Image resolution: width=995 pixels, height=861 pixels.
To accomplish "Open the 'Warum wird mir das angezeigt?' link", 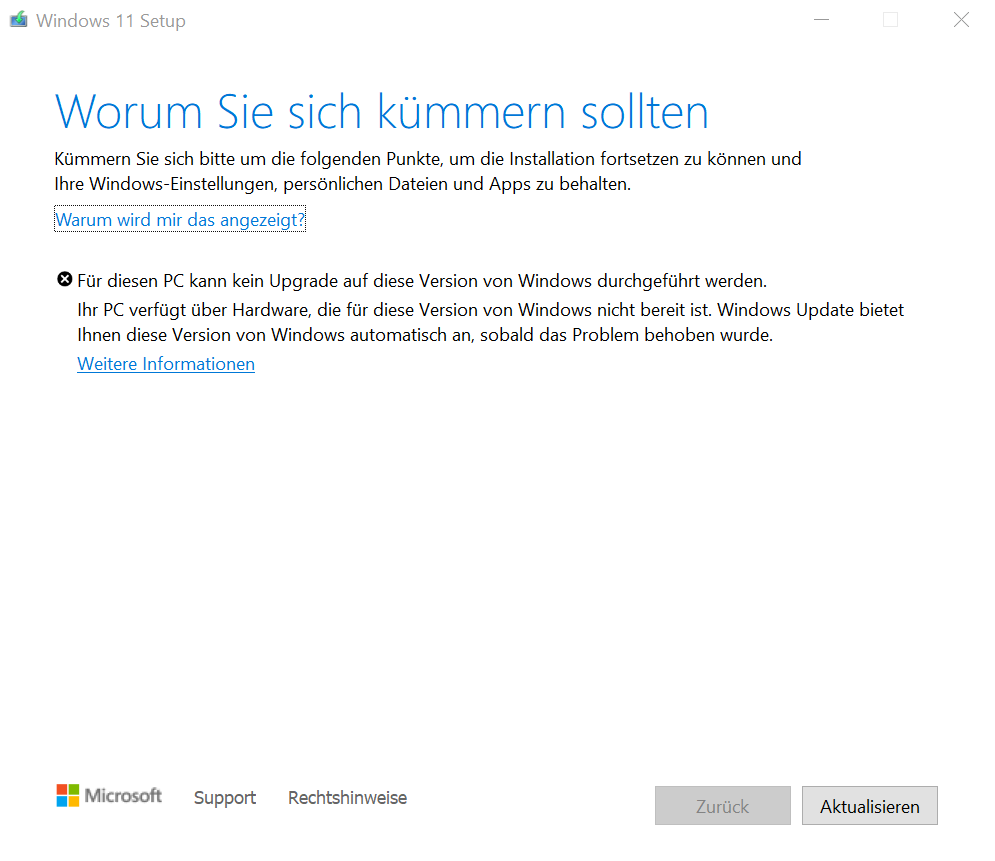I will 180,220.
